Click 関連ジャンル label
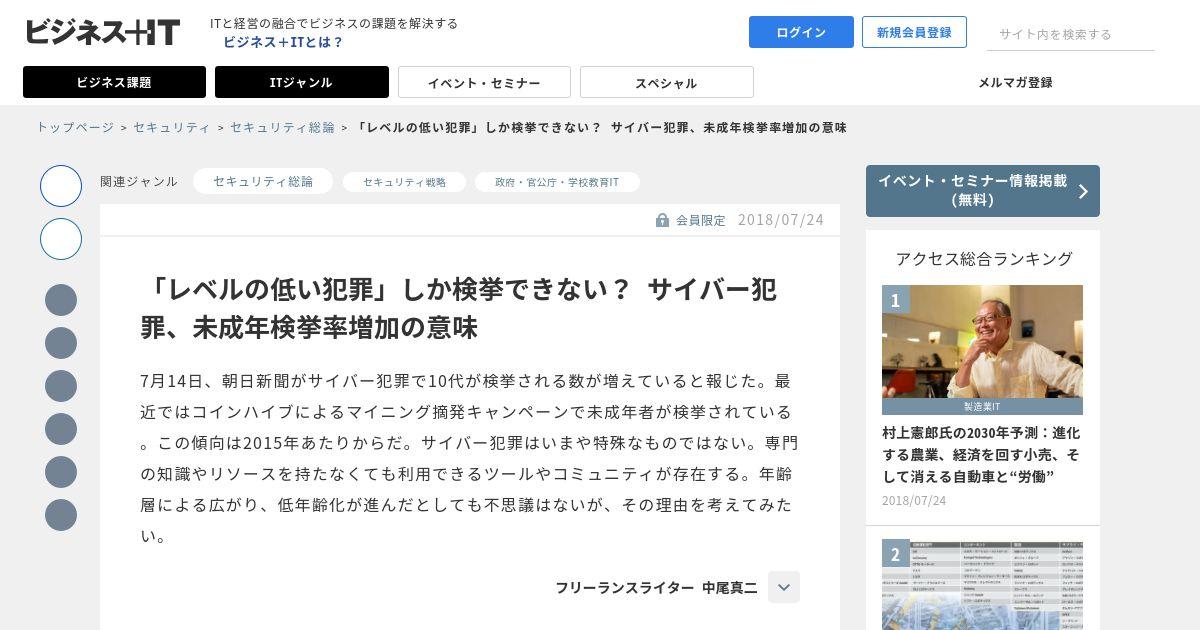 139,181
